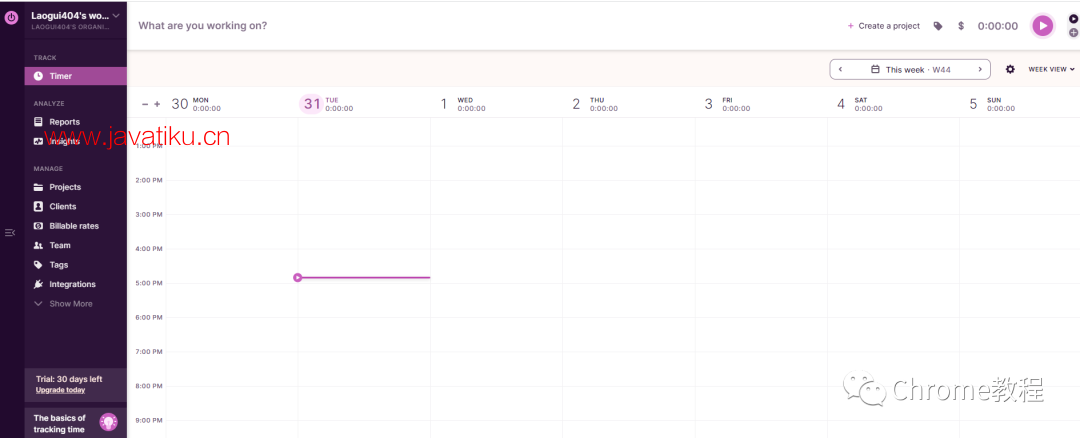The image size is (1080, 438).
Task: Go to next week arrow
Action: [x=980, y=70]
